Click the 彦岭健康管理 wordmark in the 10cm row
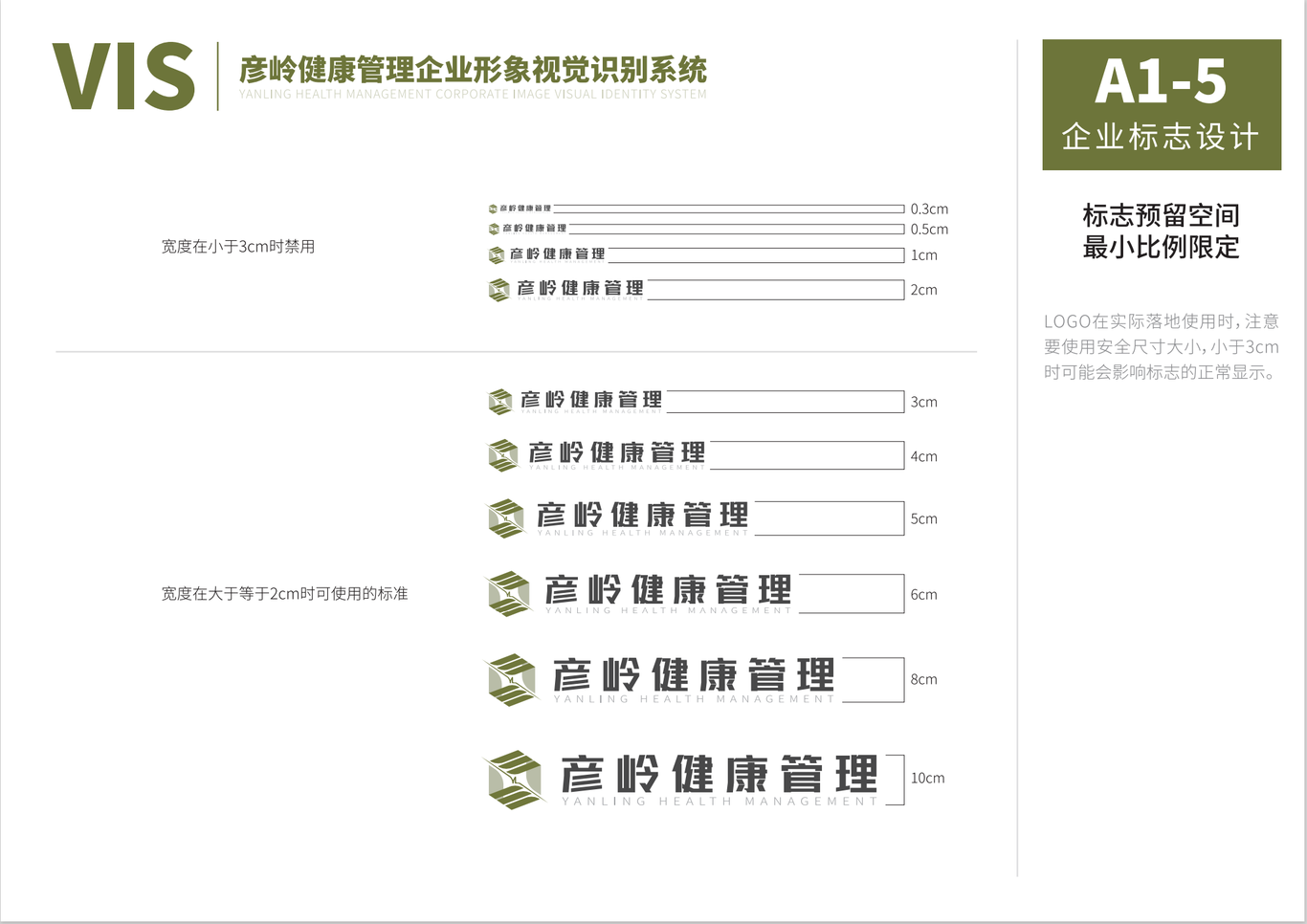Viewport: 1307px width, 924px height. point(720,773)
